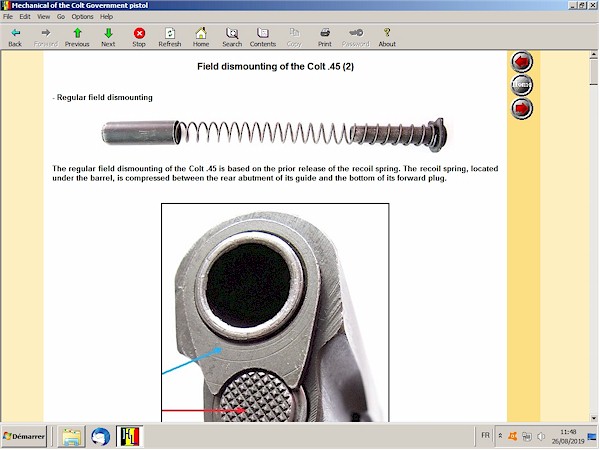
Task: Click the FR language indicator
Action: pyautogui.click(x=485, y=435)
